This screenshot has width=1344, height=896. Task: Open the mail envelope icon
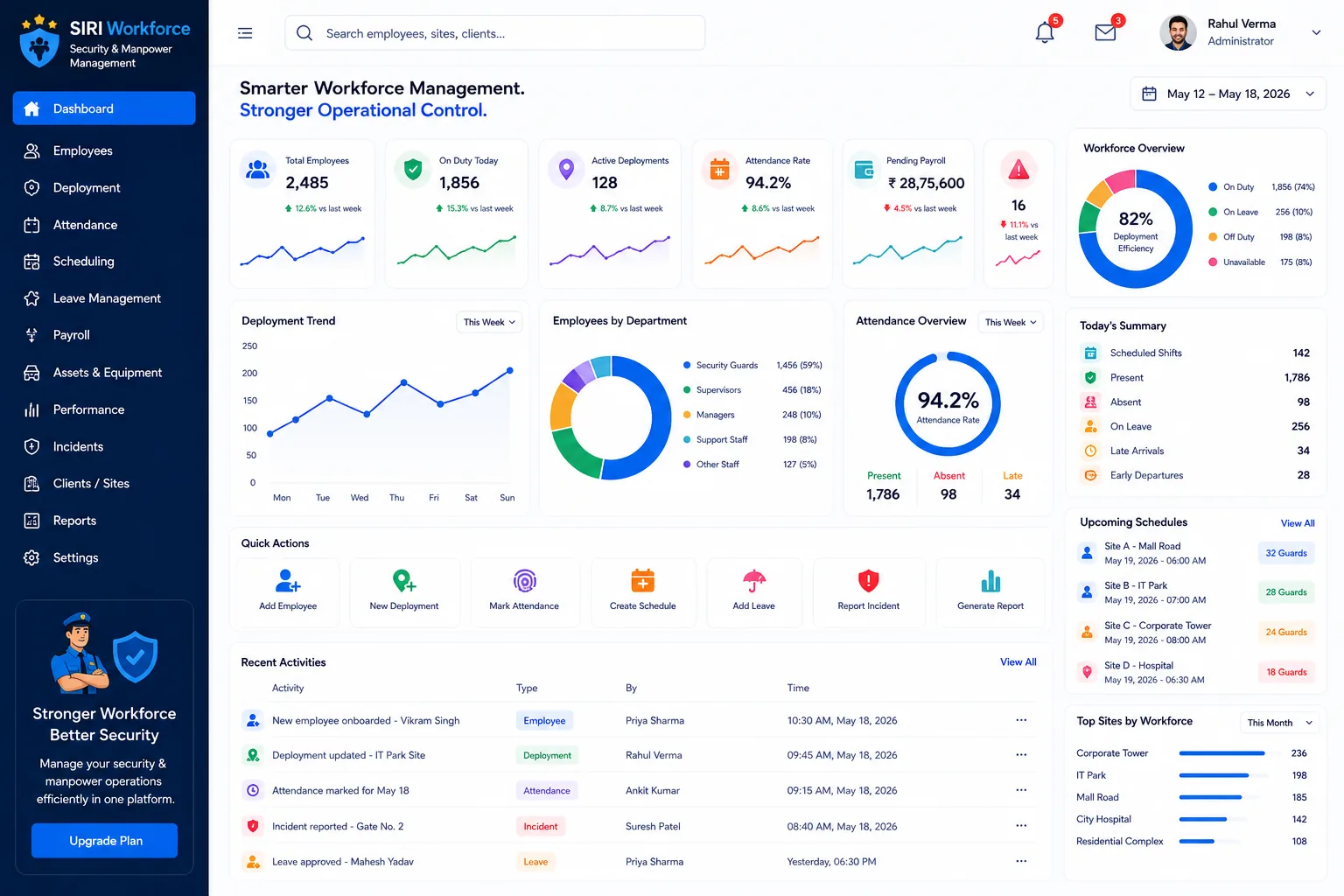tap(1105, 33)
